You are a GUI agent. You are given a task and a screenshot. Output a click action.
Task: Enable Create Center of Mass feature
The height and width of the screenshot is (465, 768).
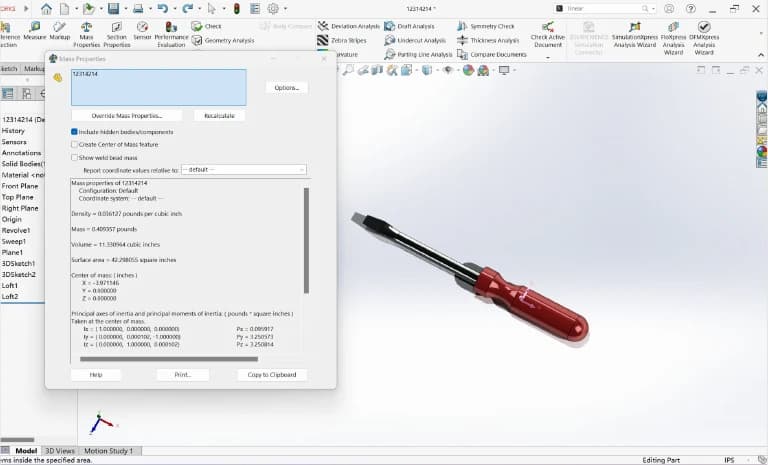(74, 145)
